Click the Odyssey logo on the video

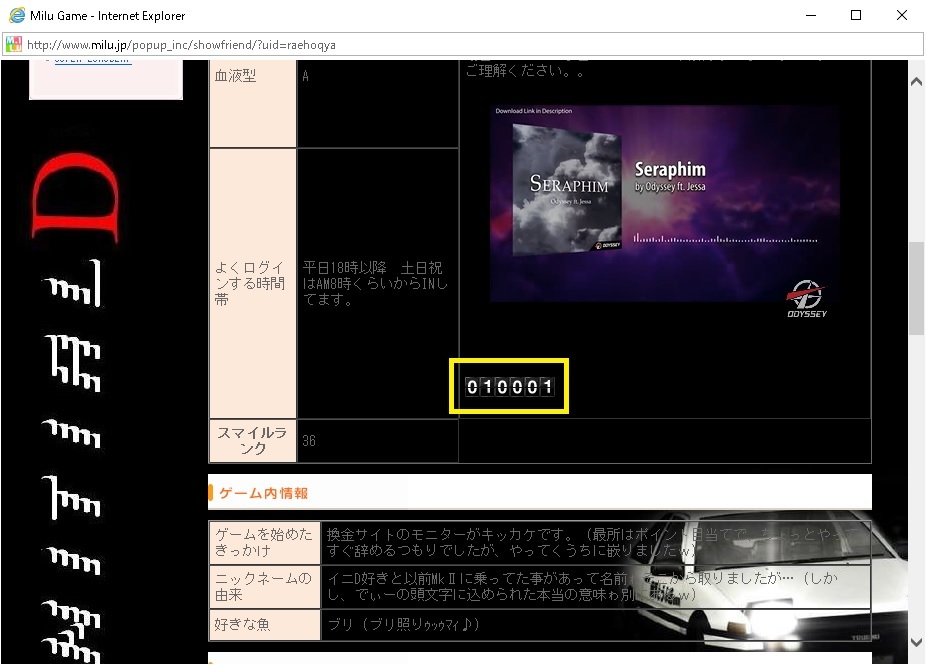(806, 298)
